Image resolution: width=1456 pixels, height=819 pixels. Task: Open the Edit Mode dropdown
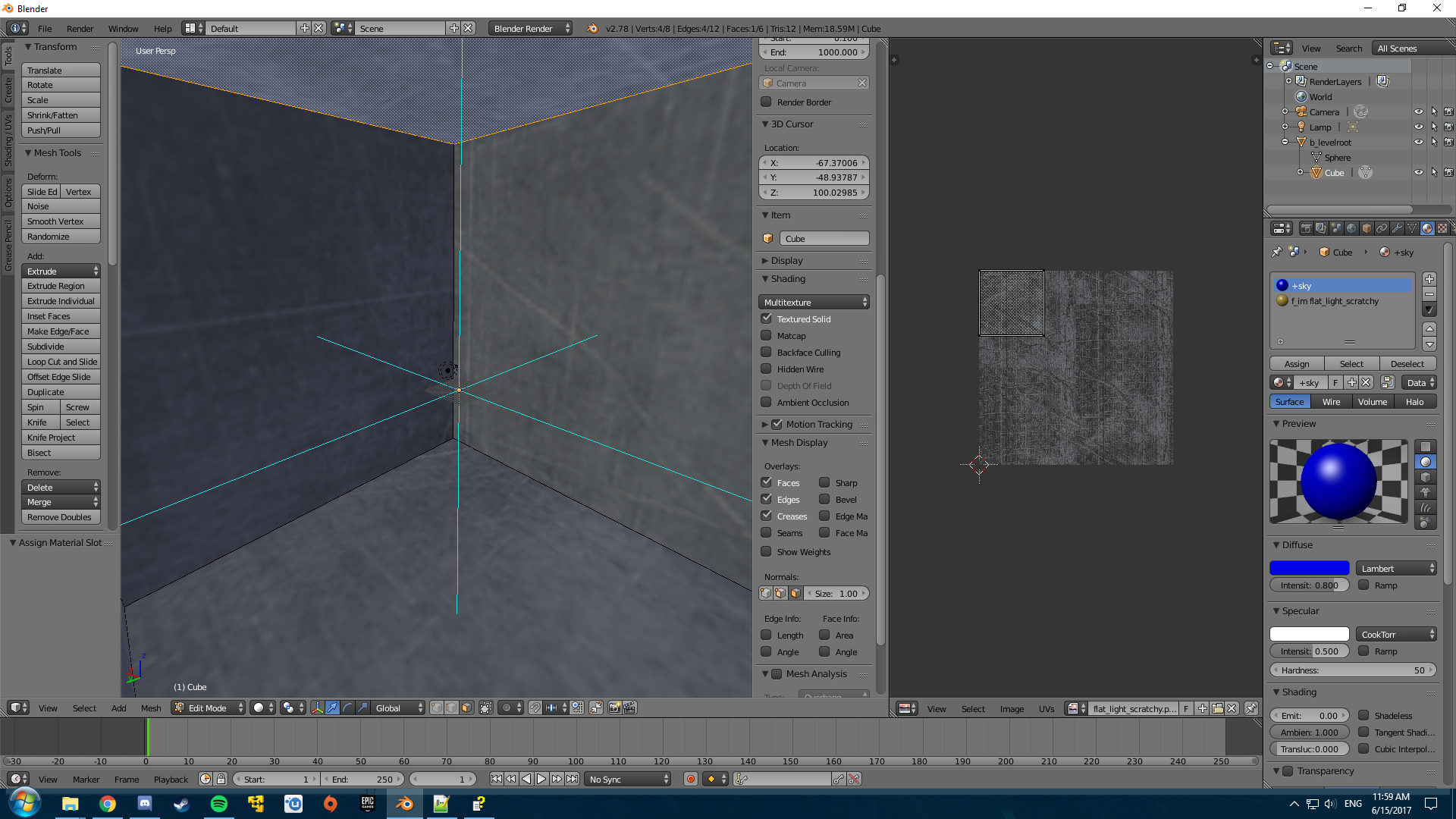click(x=209, y=708)
